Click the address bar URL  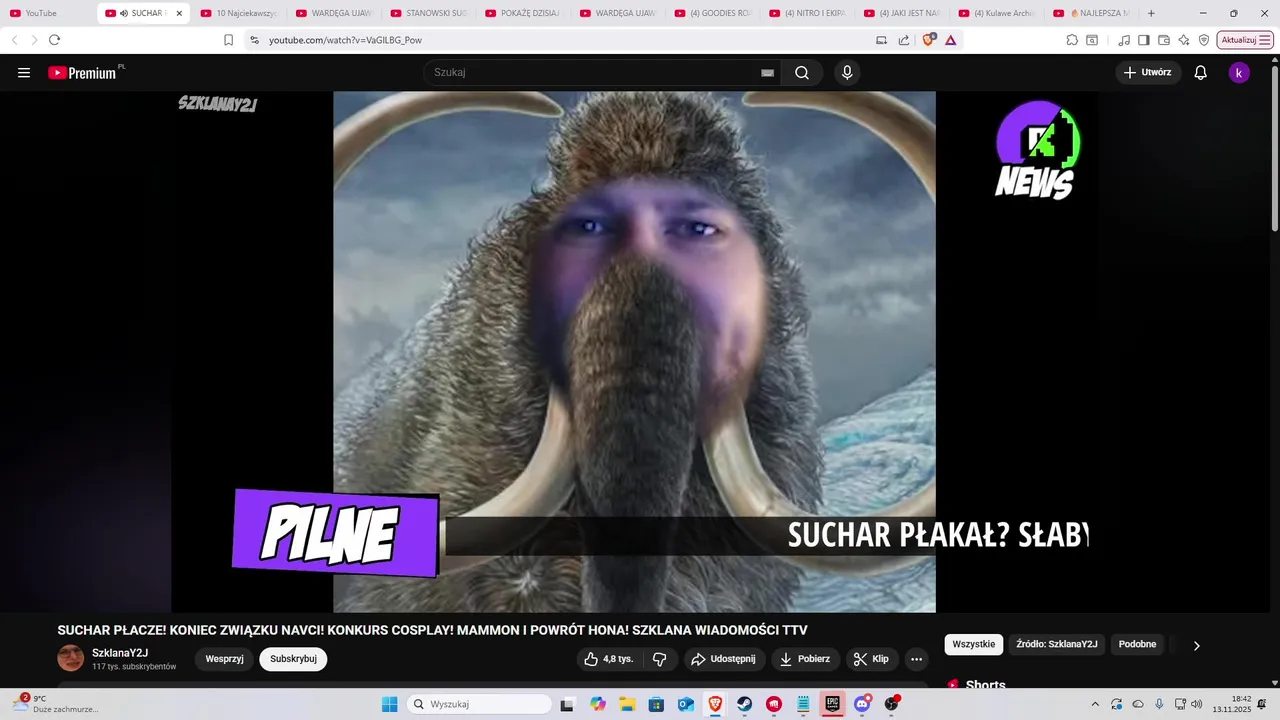click(x=345, y=40)
